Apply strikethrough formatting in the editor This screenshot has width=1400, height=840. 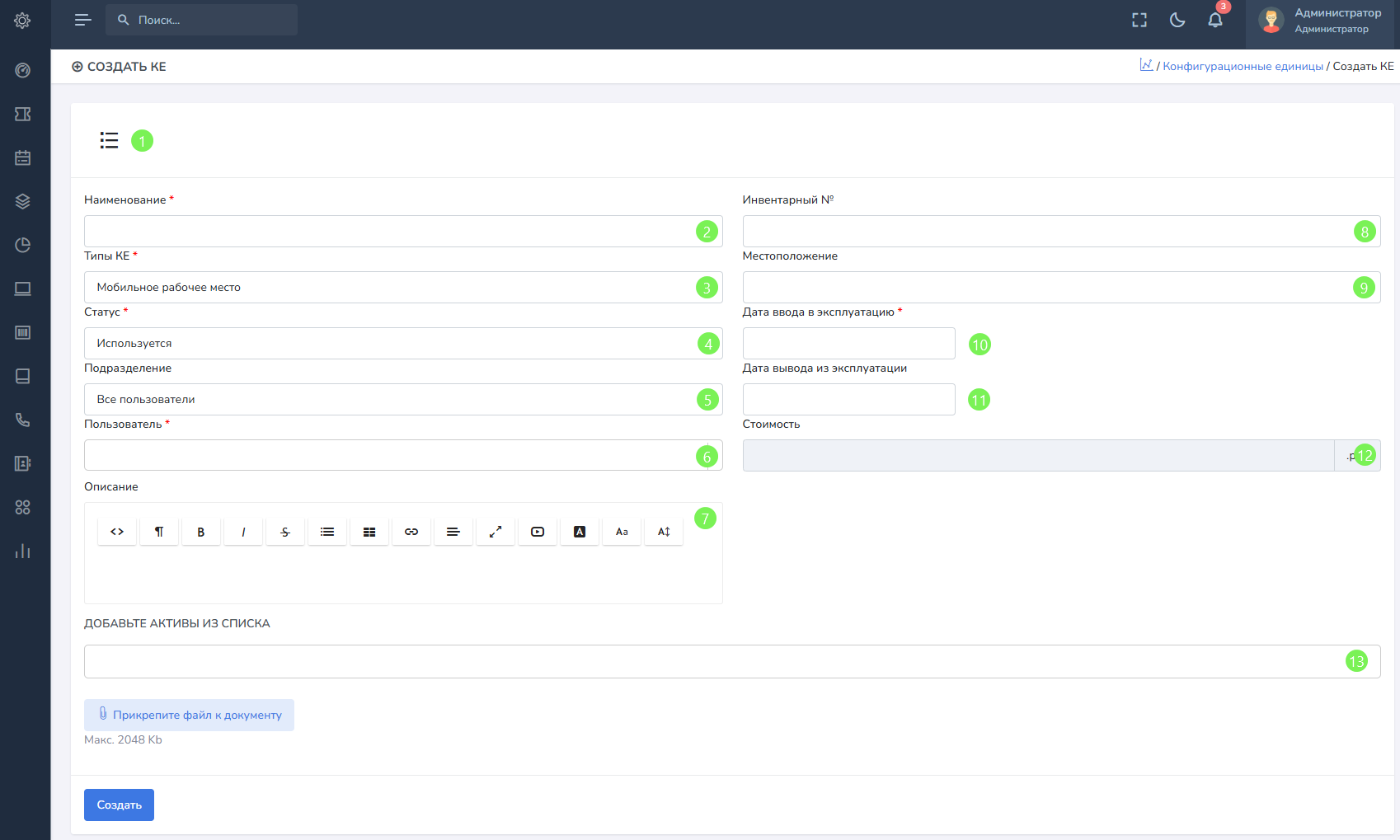(285, 532)
